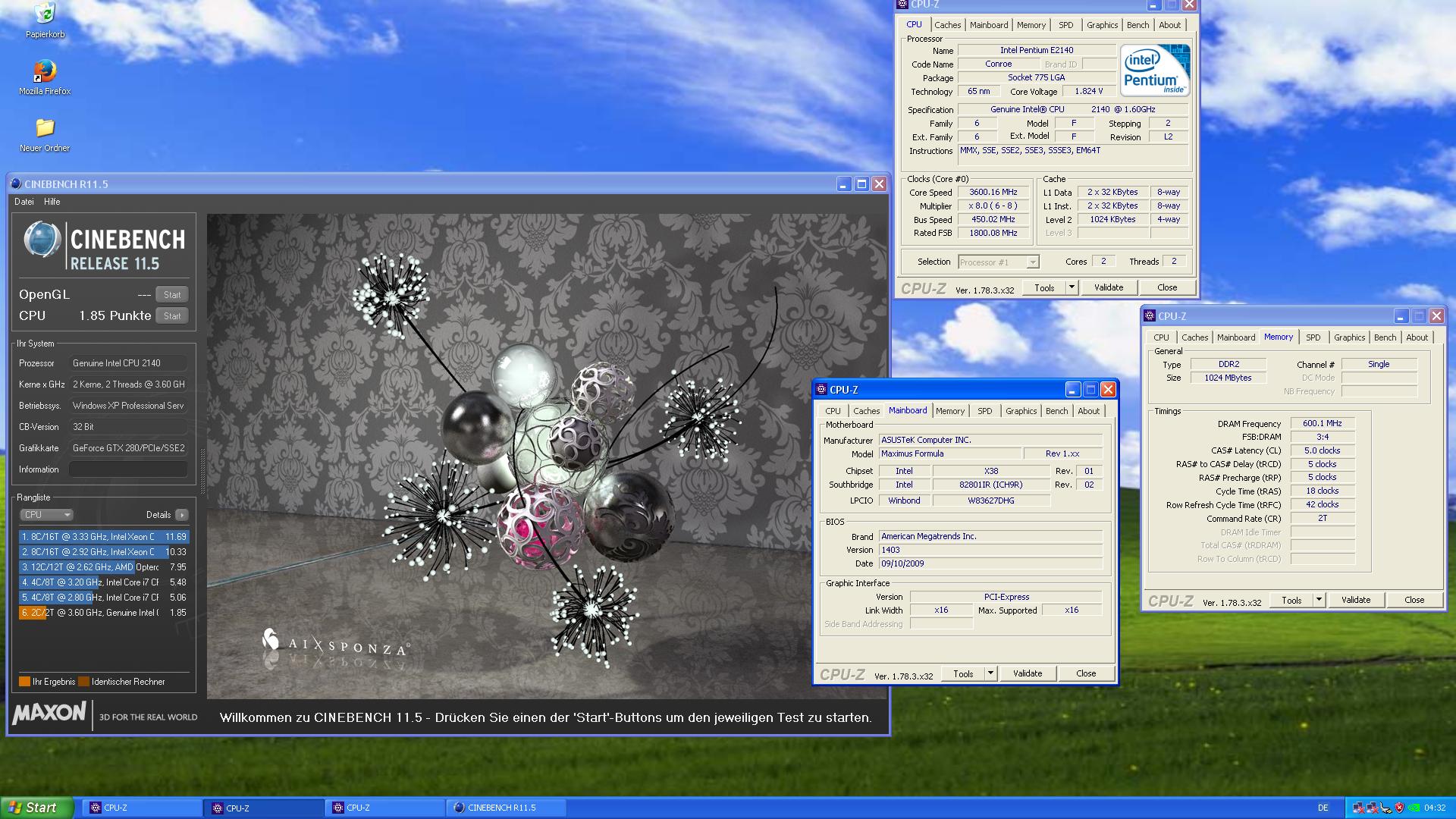Click the Cinebench rendered scene preview
The height and width of the screenshot is (819, 1456).
[x=547, y=456]
